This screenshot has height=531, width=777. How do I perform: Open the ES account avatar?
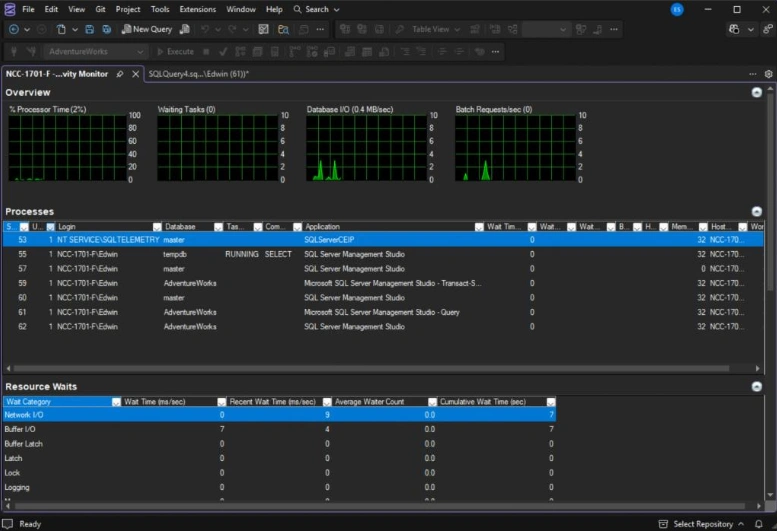[677, 9]
